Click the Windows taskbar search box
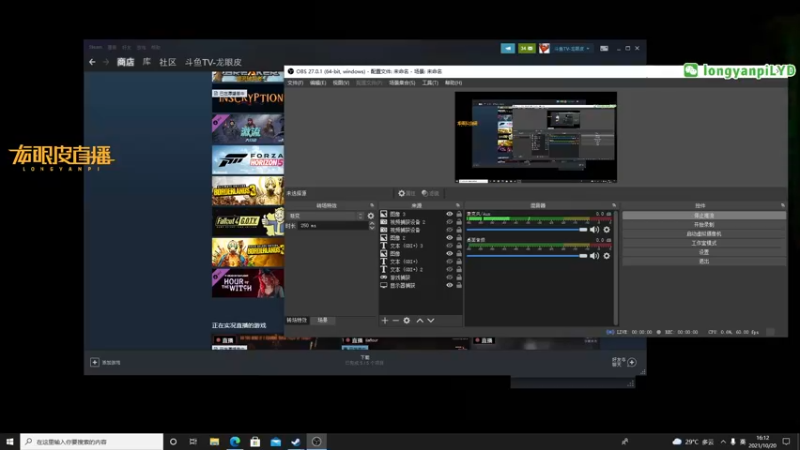Image resolution: width=800 pixels, height=450 pixels. click(92, 441)
